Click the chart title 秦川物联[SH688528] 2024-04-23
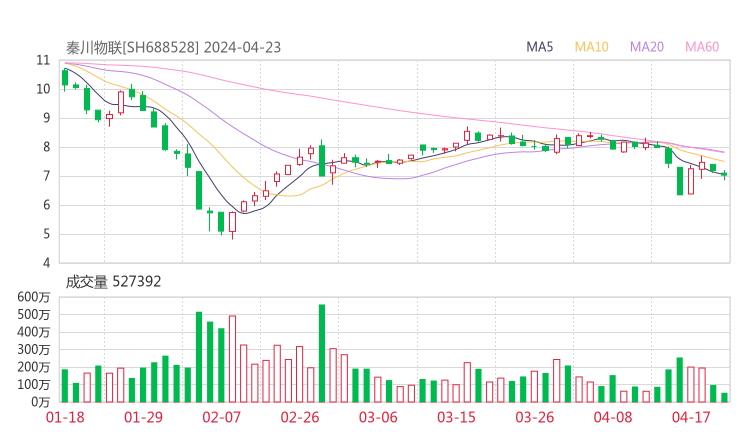This screenshot has width=740, height=440. tap(173, 47)
